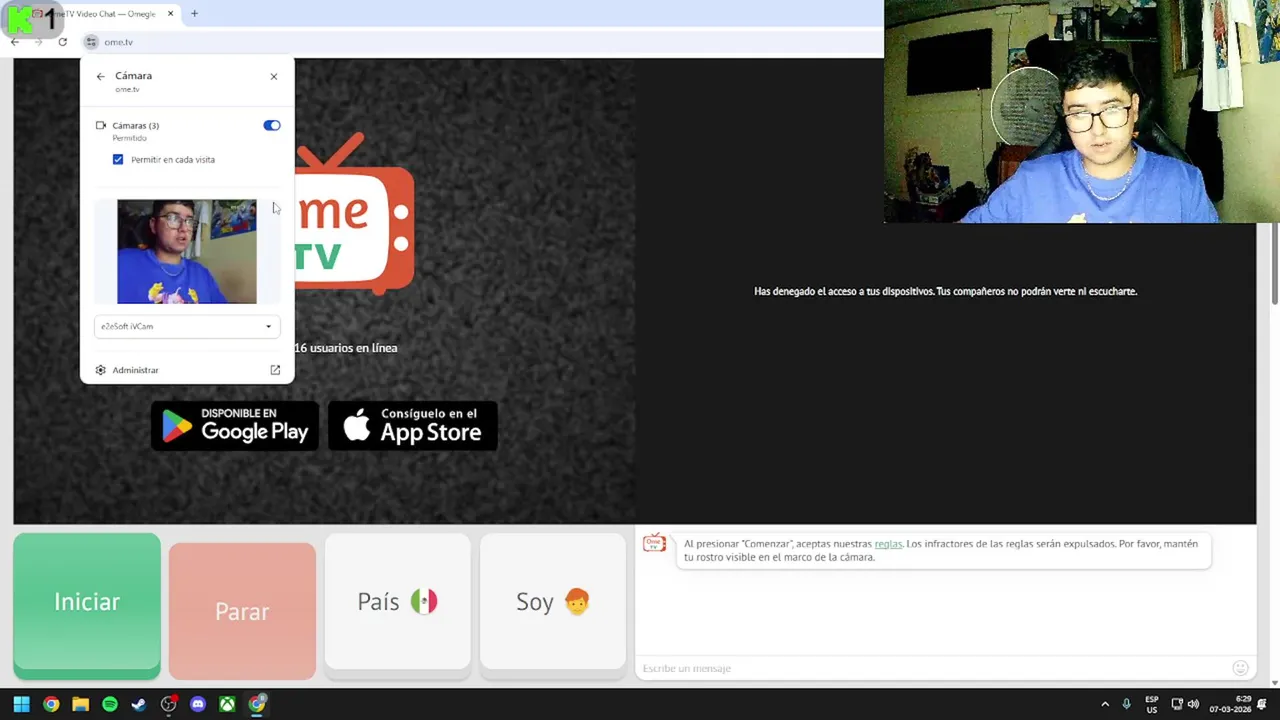Click the camera icon next to Cámaras (3)
Image resolution: width=1280 pixels, height=720 pixels.
[x=101, y=126]
